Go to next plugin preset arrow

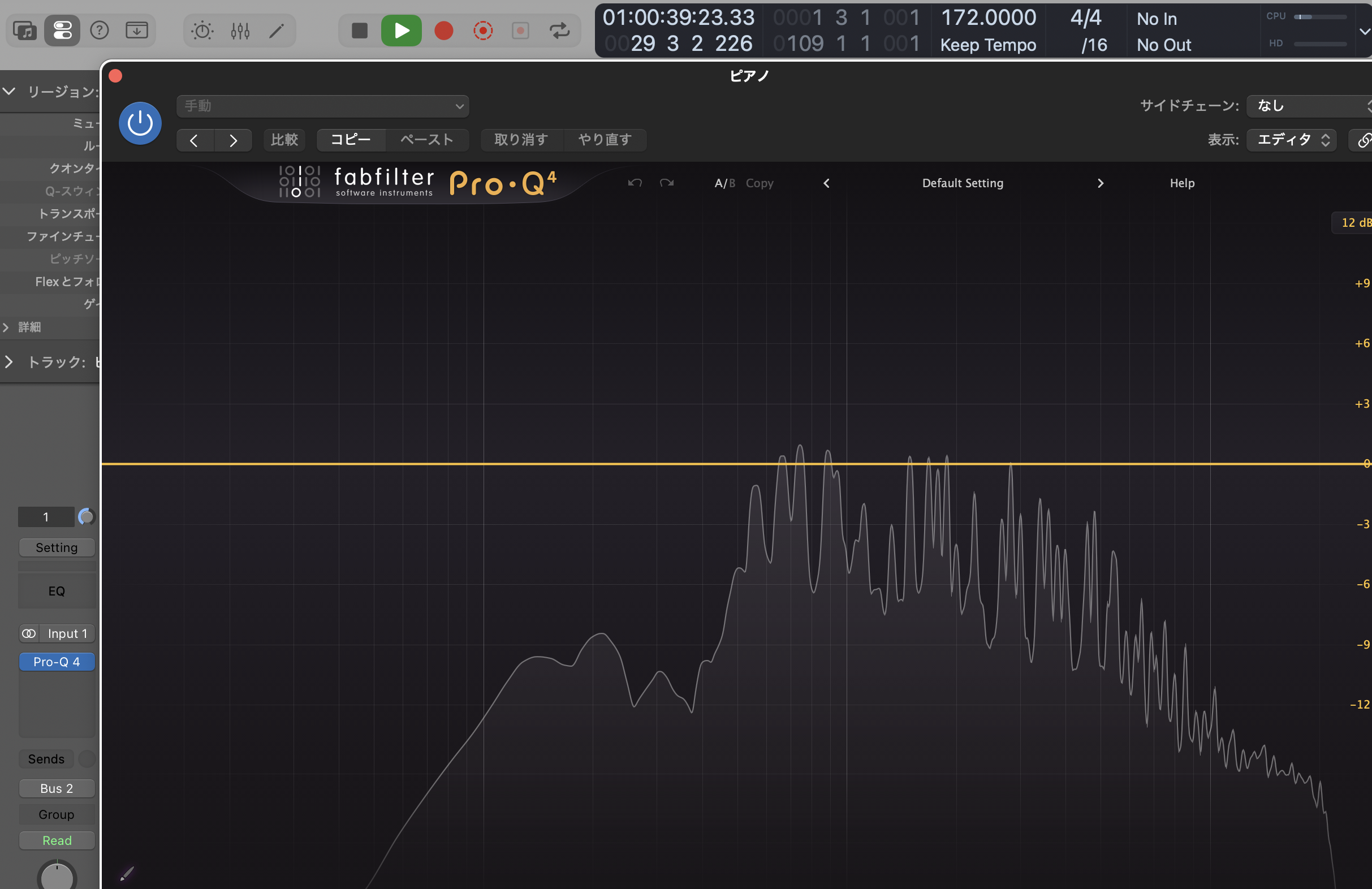coord(234,140)
